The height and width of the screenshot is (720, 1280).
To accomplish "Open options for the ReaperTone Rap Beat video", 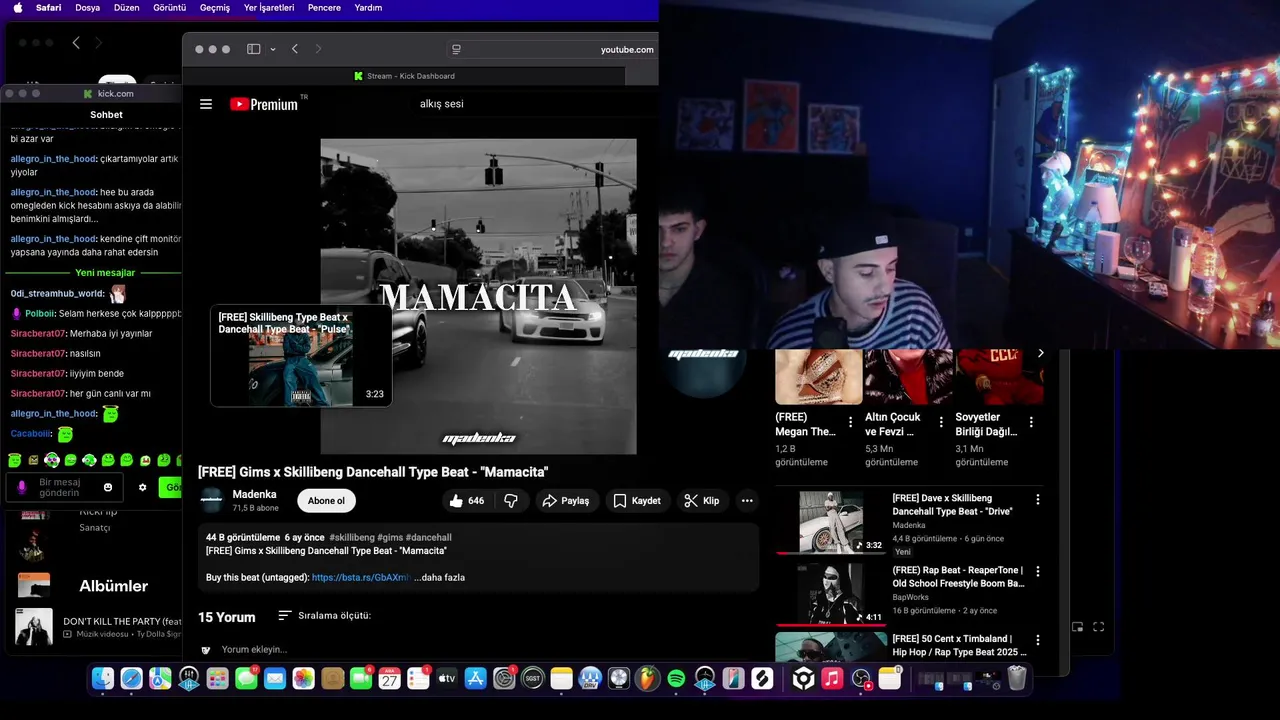I will tap(1037, 571).
